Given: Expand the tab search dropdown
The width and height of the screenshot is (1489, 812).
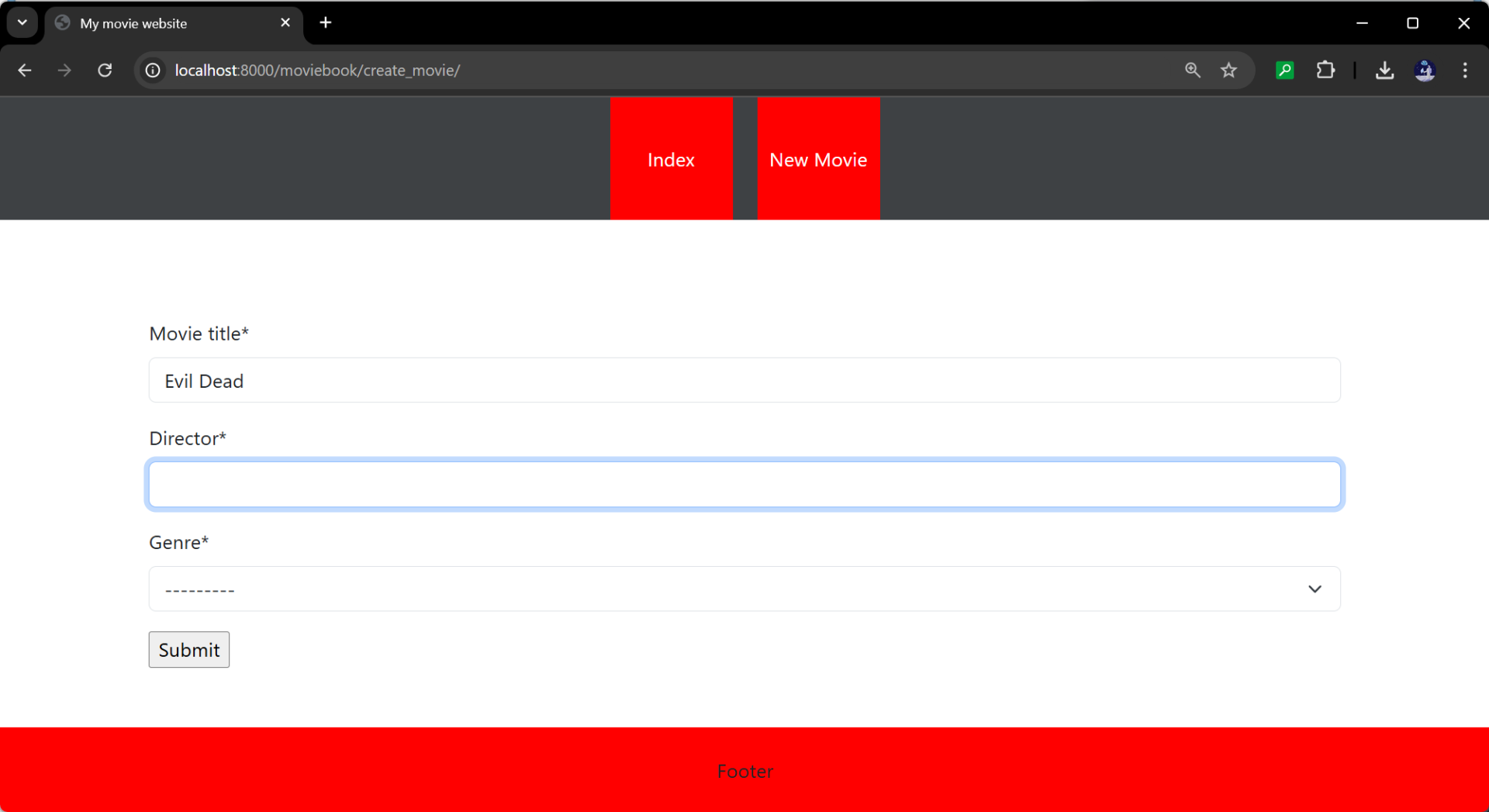Looking at the screenshot, I should tap(22, 22).
